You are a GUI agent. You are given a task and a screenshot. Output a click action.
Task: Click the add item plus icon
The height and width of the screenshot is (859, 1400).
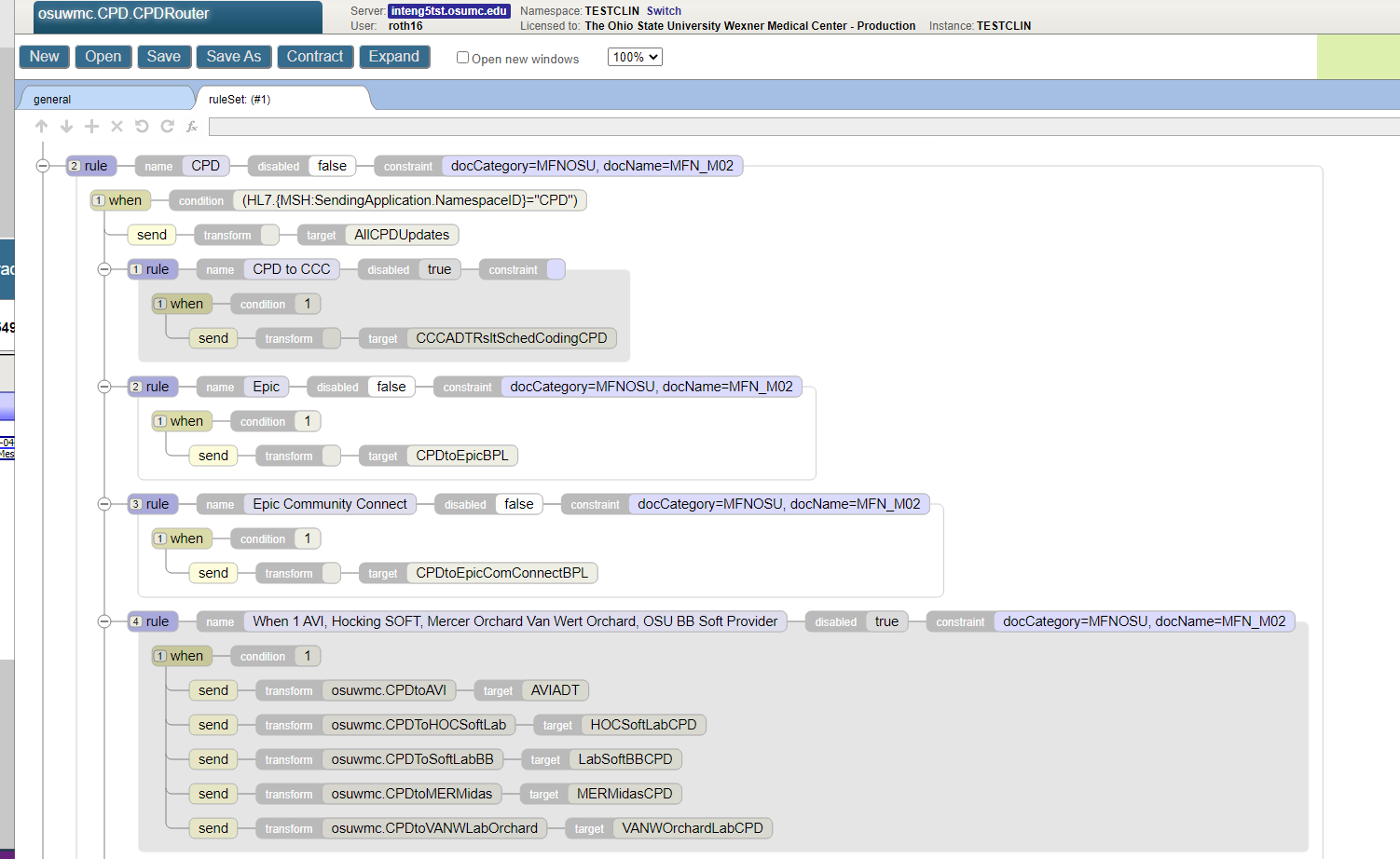91,127
